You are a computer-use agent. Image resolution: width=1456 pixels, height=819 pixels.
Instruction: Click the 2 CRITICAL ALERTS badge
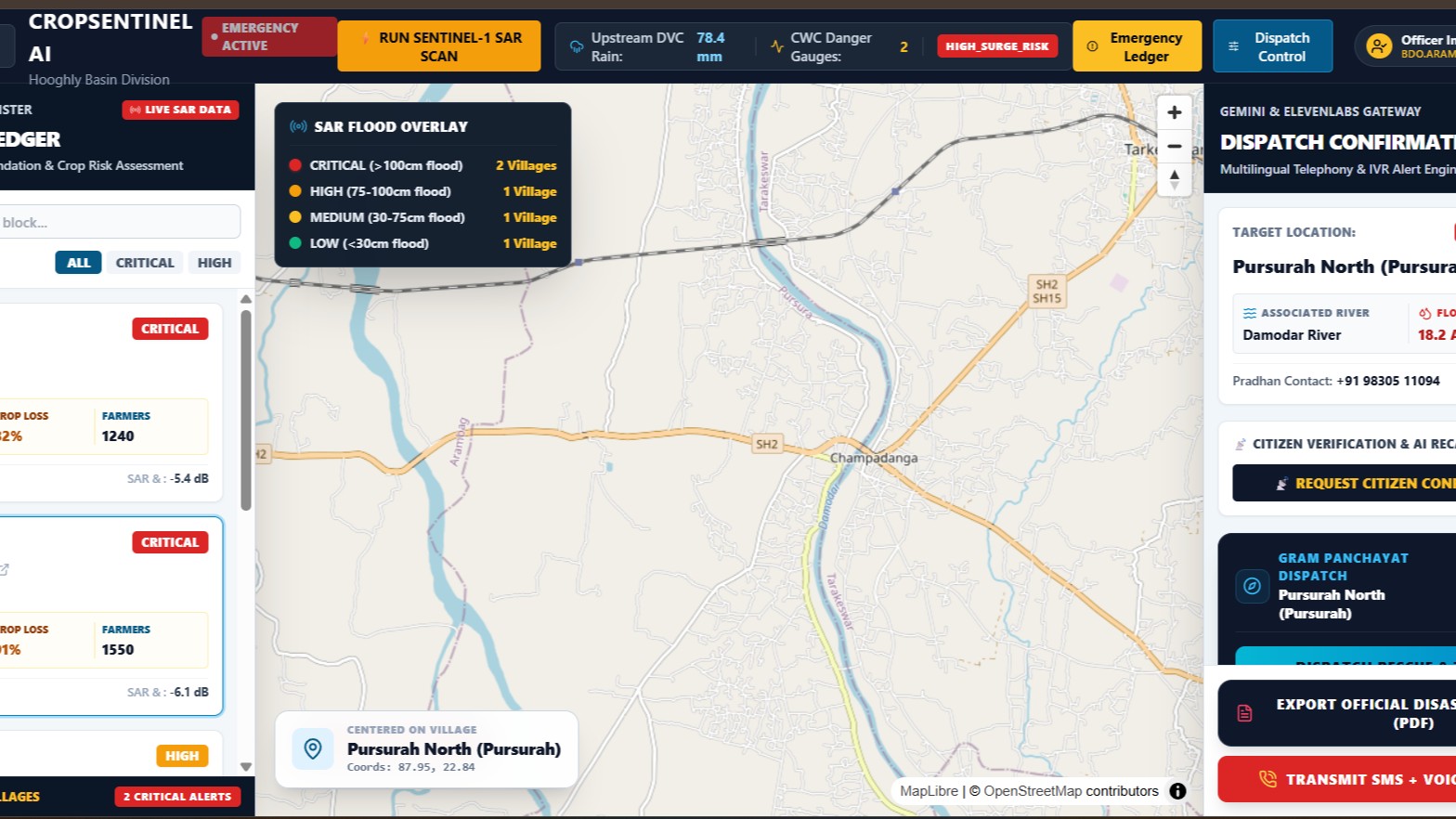point(177,797)
